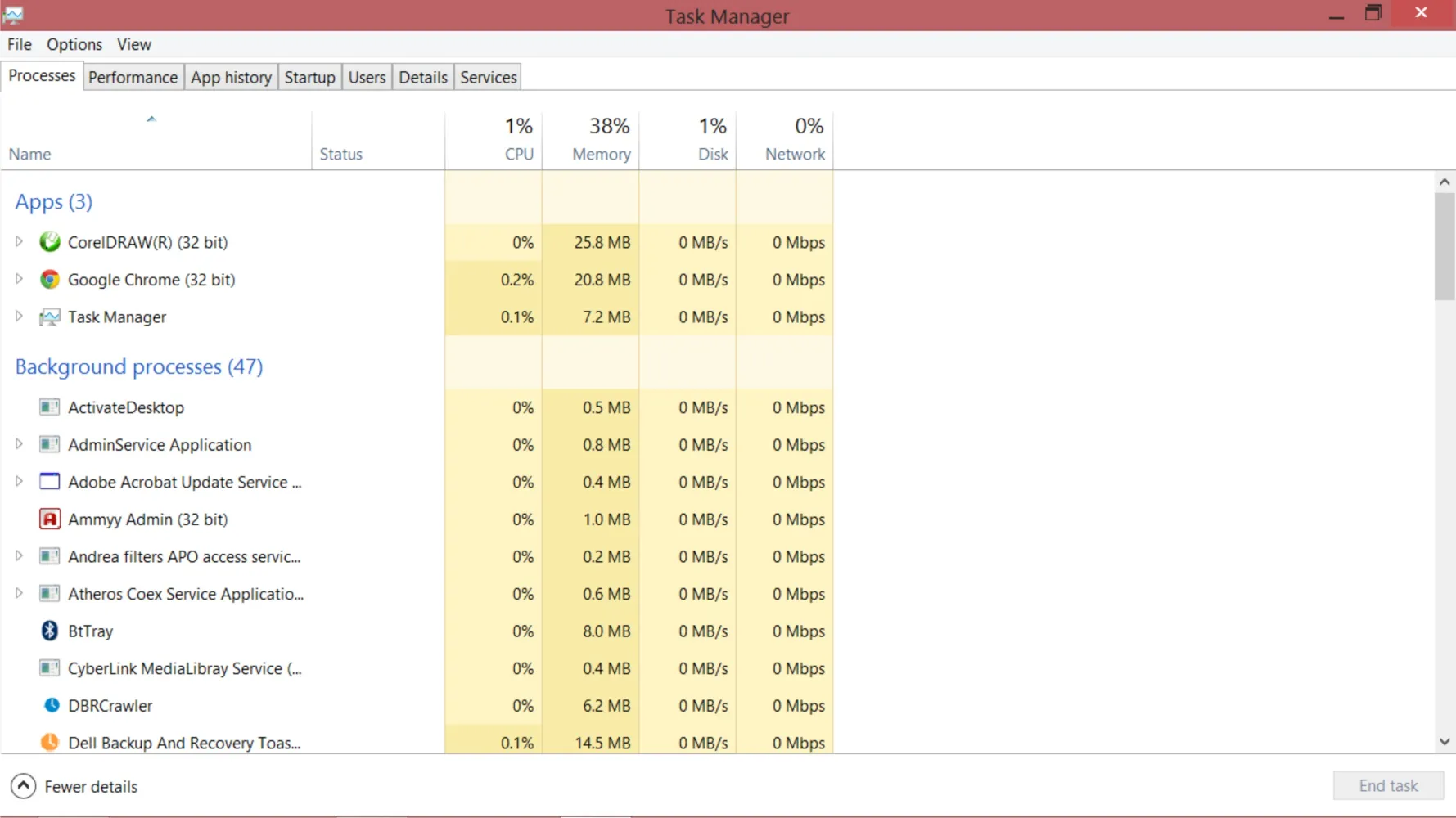Screen dimensions: 1456x818
Task: Expand the Google Chrome process group
Action: pyautogui.click(x=19, y=279)
